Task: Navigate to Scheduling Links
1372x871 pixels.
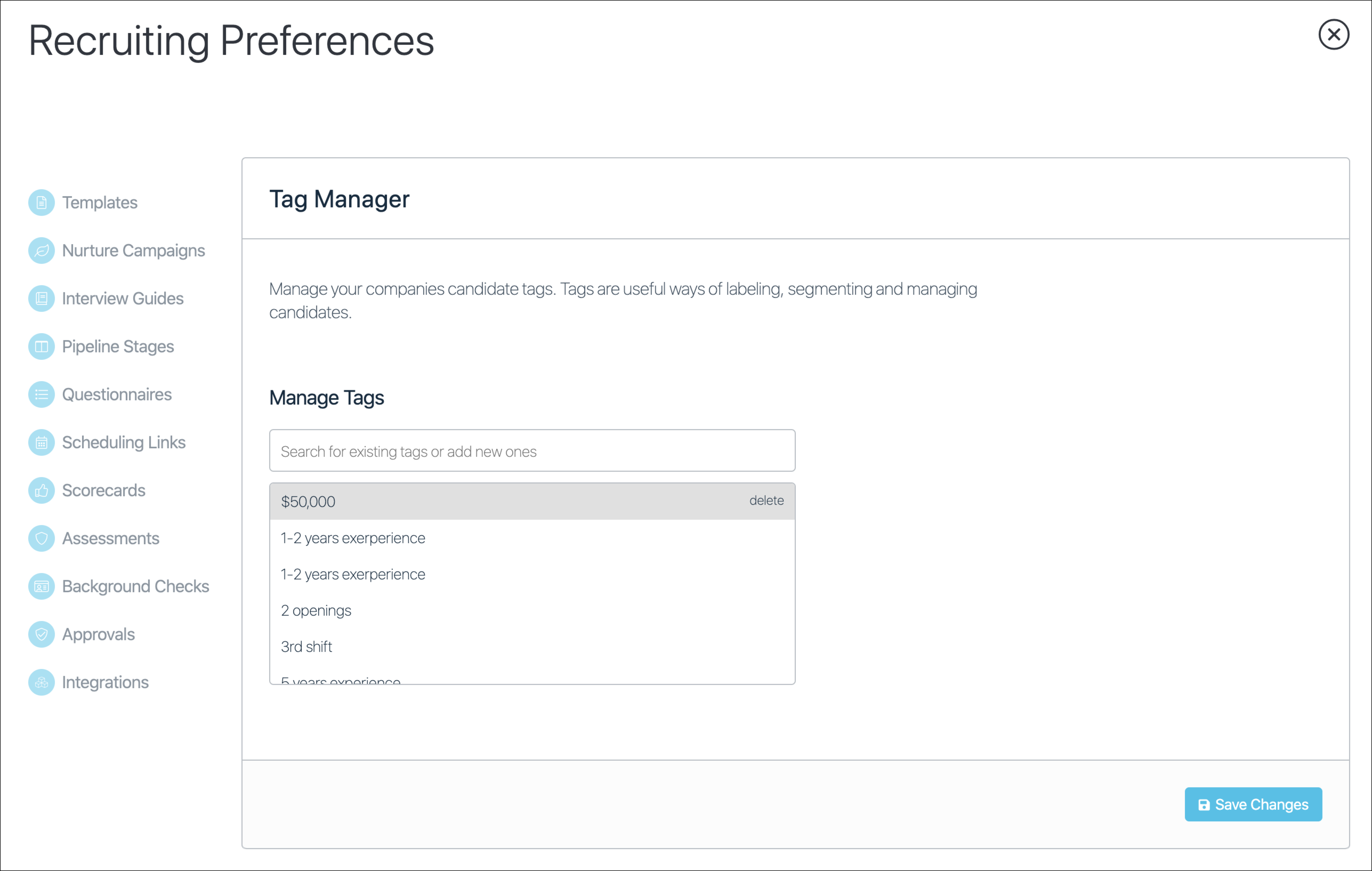Action: [x=124, y=443]
